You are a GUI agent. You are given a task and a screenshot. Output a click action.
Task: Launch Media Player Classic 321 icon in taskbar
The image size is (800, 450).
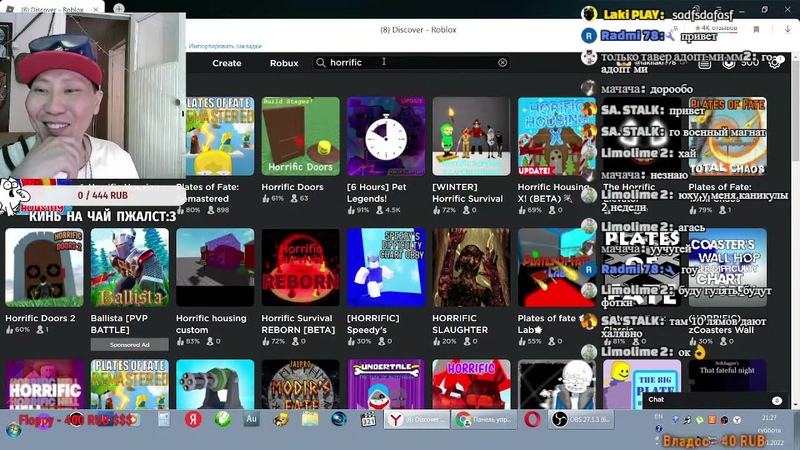(x=368, y=420)
